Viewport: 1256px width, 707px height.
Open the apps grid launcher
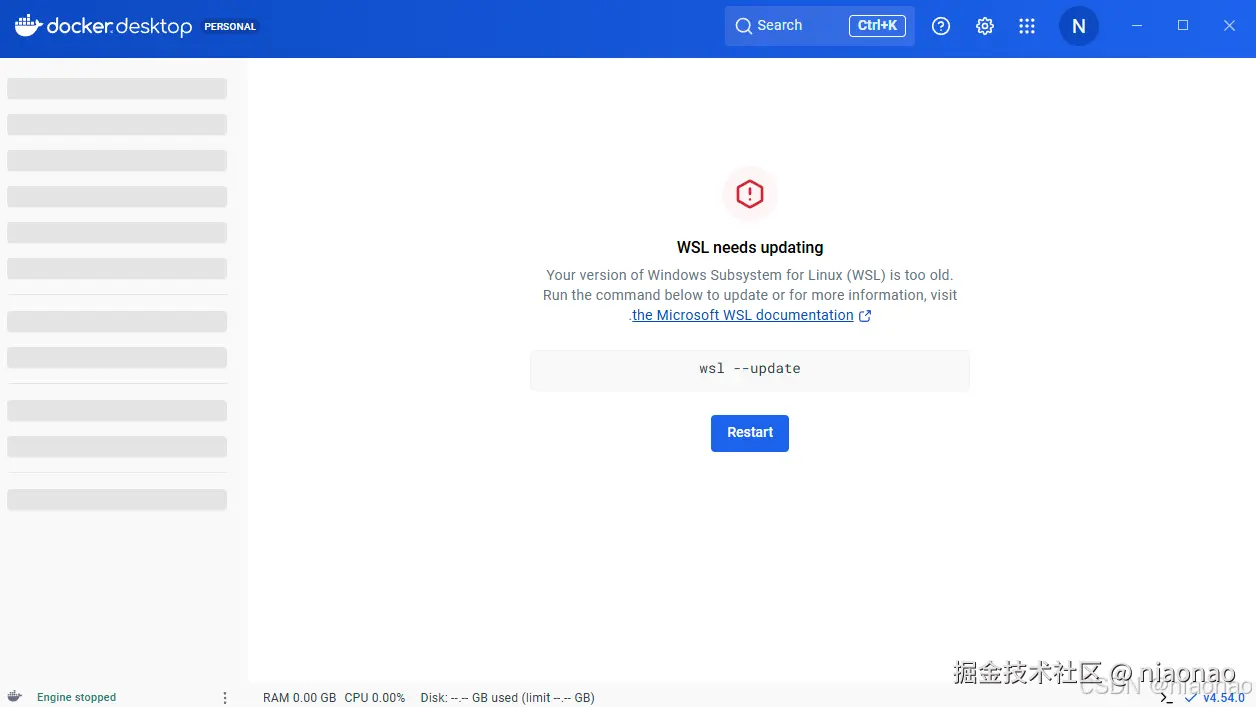(x=1027, y=26)
